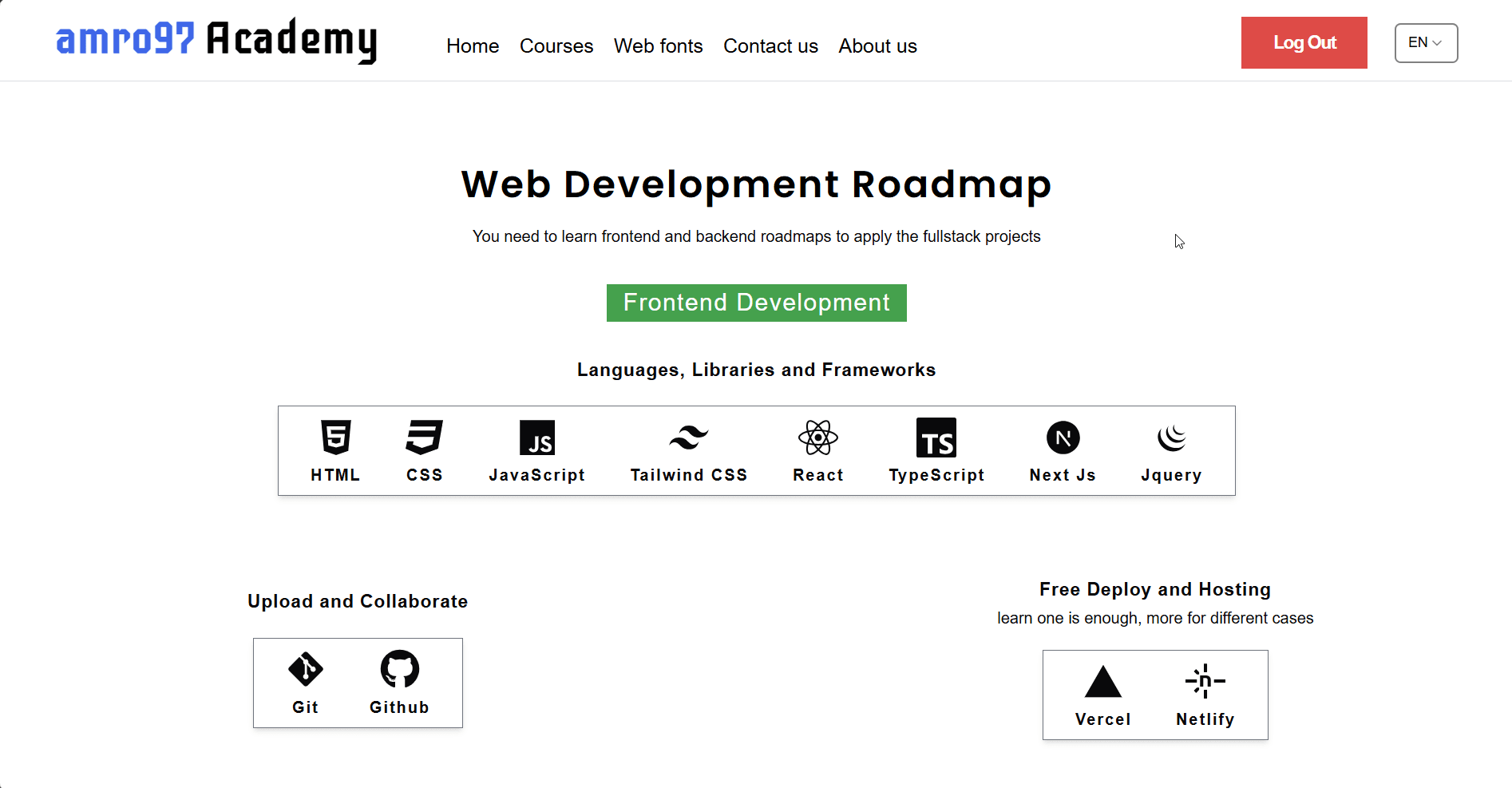Select the Jquery swirl icon
Image resolution: width=1512 pixels, height=788 pixels.
(1171, 438)
